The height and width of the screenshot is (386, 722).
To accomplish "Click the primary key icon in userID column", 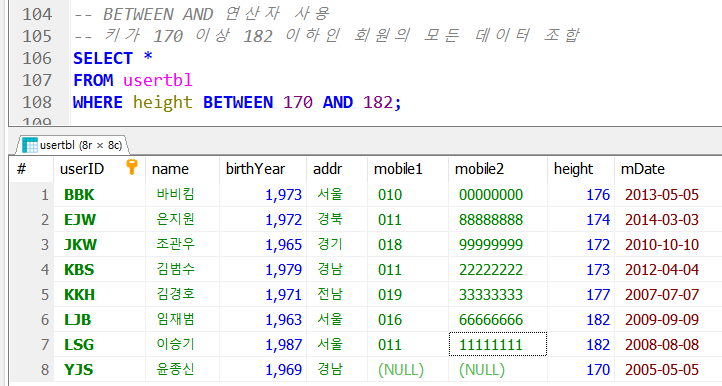I will [x=132, y=167].
